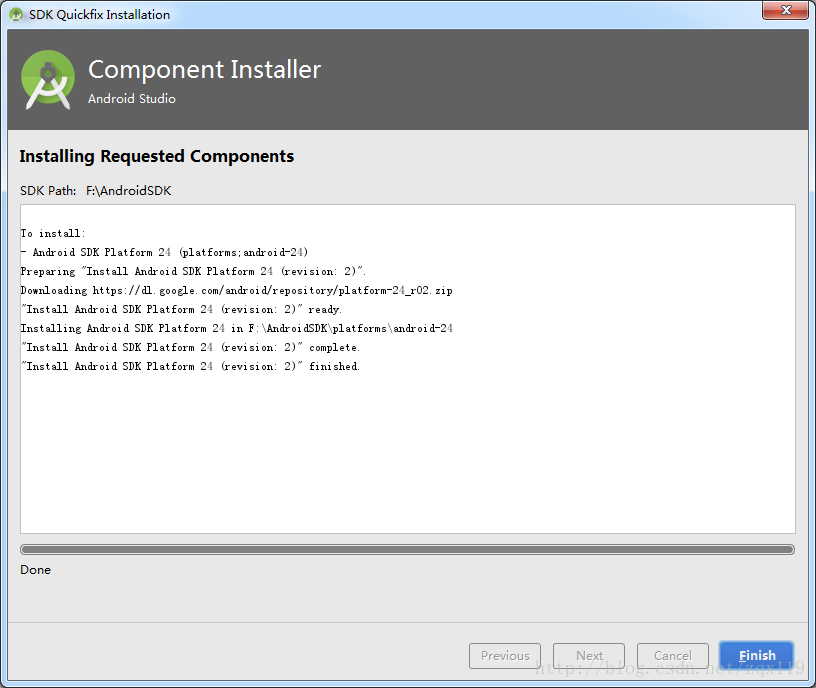Click the 'SDK Quickfix Installation' window title

click(99, 15)
